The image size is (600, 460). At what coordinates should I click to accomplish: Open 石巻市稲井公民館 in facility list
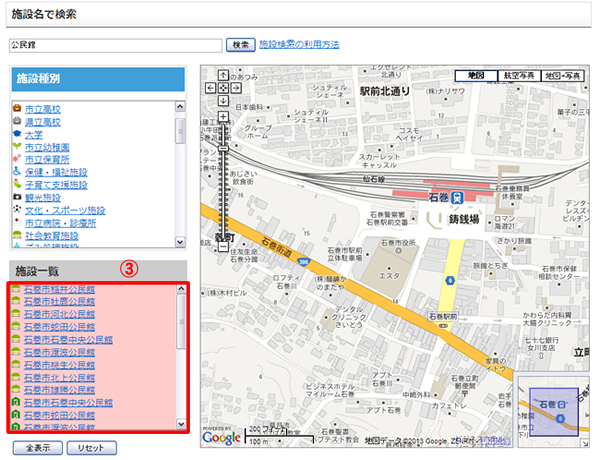59,290
